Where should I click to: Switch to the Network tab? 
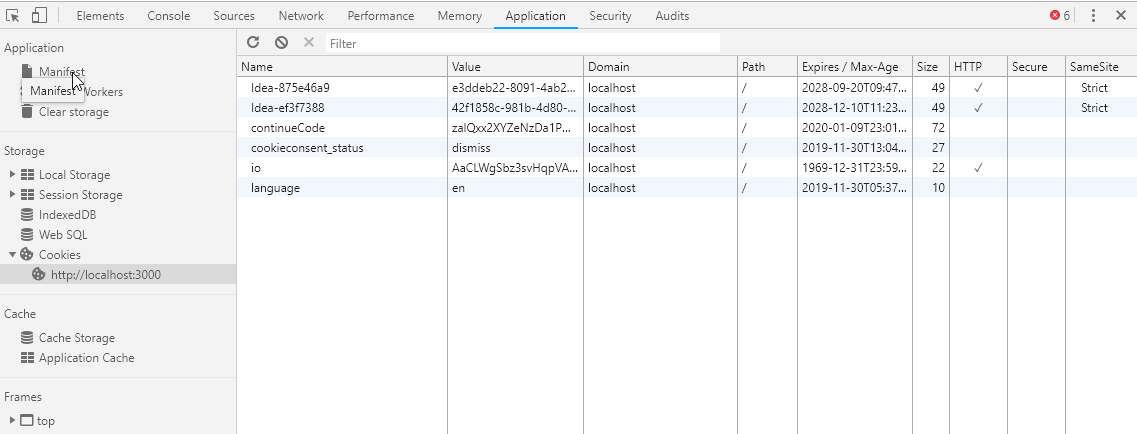click(300, 16)
